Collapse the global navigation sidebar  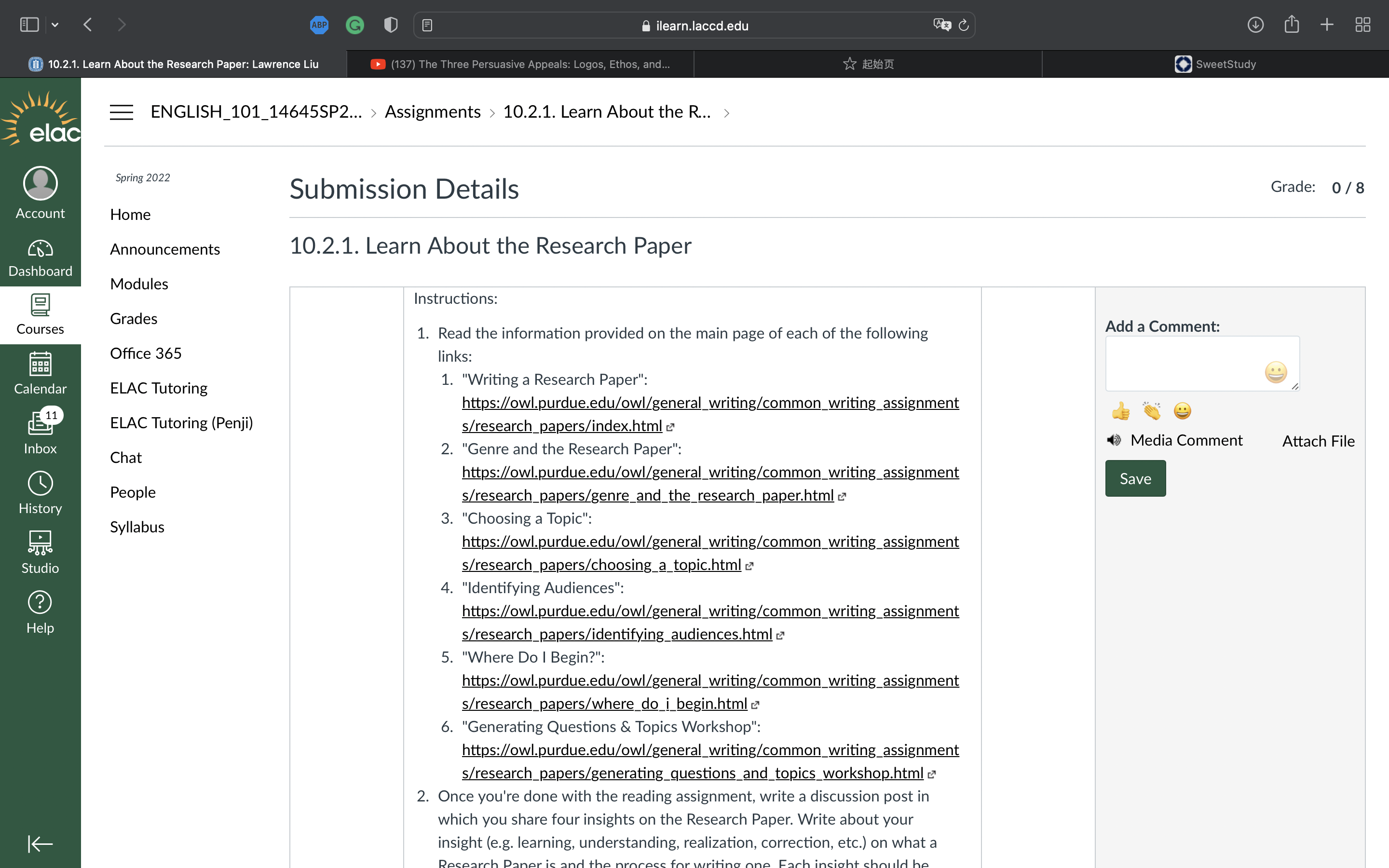[x=40, y=843]
